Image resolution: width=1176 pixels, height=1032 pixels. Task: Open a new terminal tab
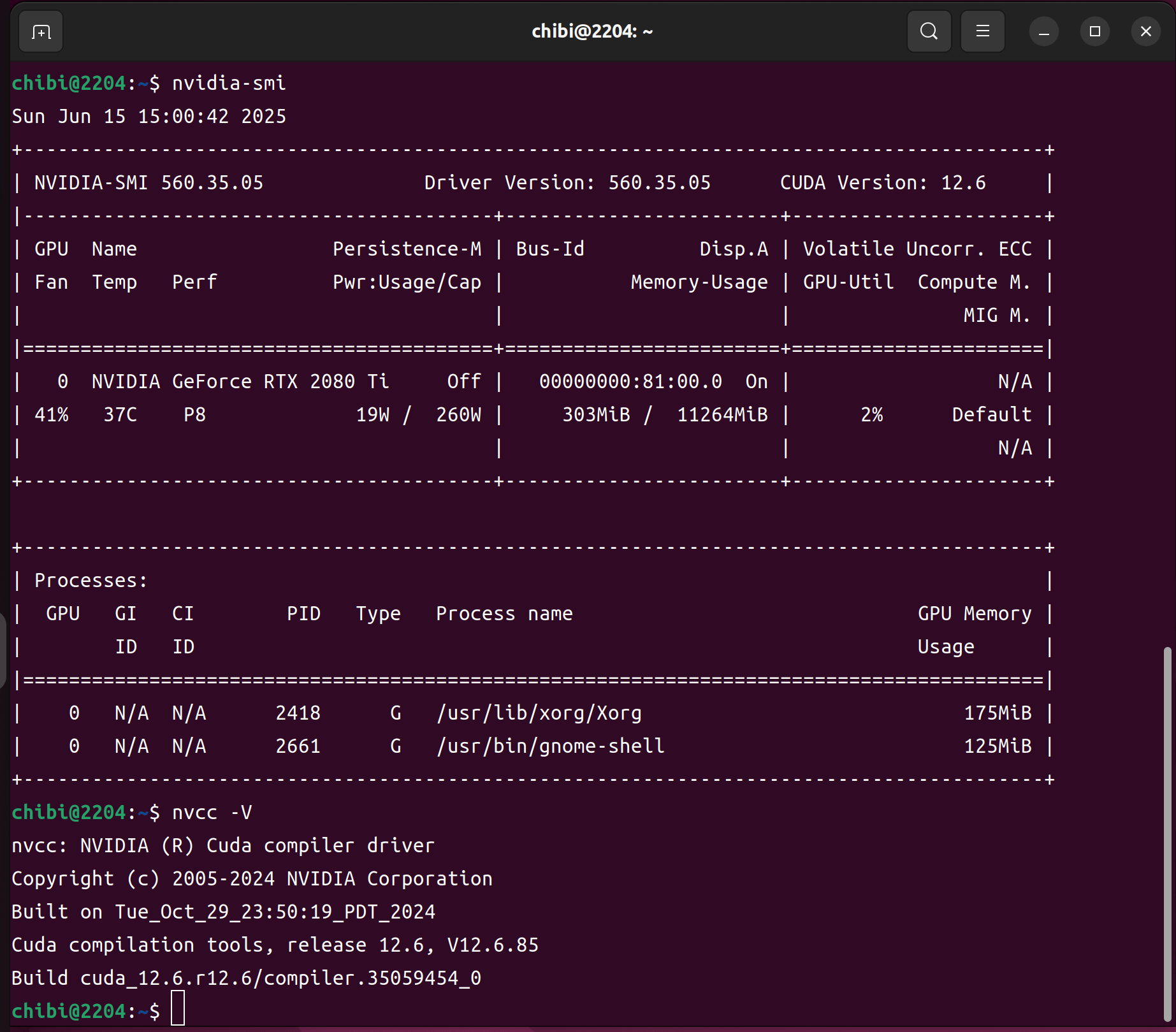click(x=41, y=32)
